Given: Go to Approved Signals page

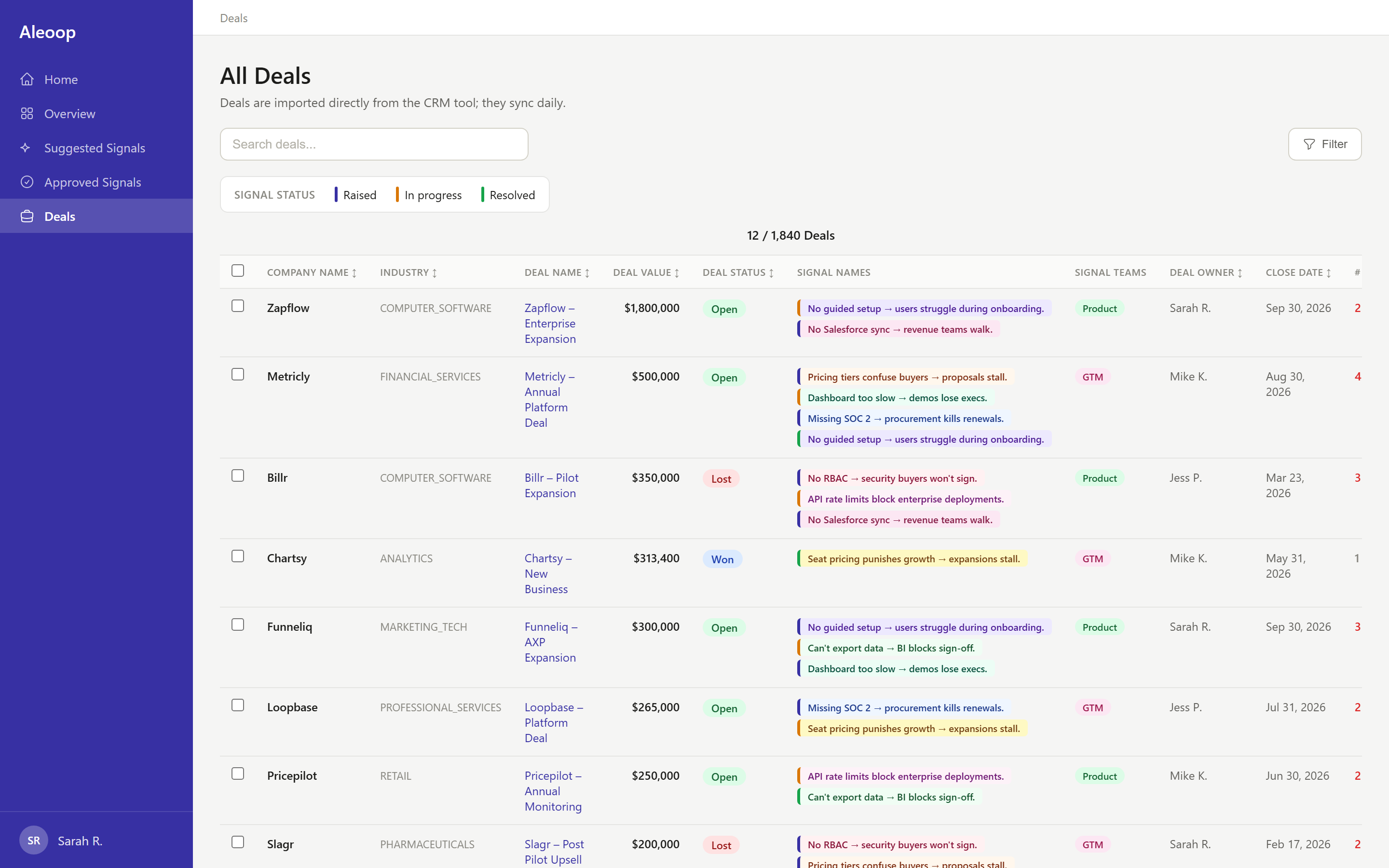Looking at the screenshot, I should (96, 182).
